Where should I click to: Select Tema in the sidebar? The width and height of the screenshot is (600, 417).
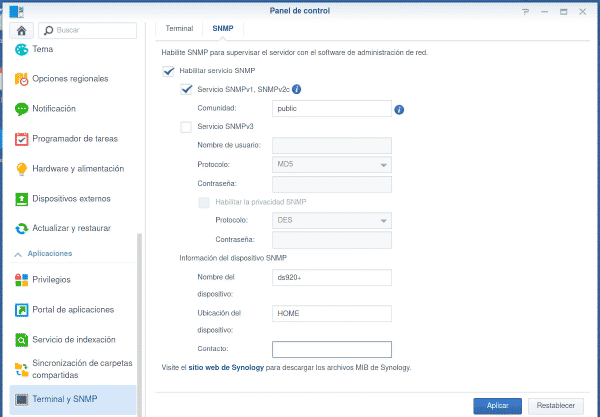(42, 49)
